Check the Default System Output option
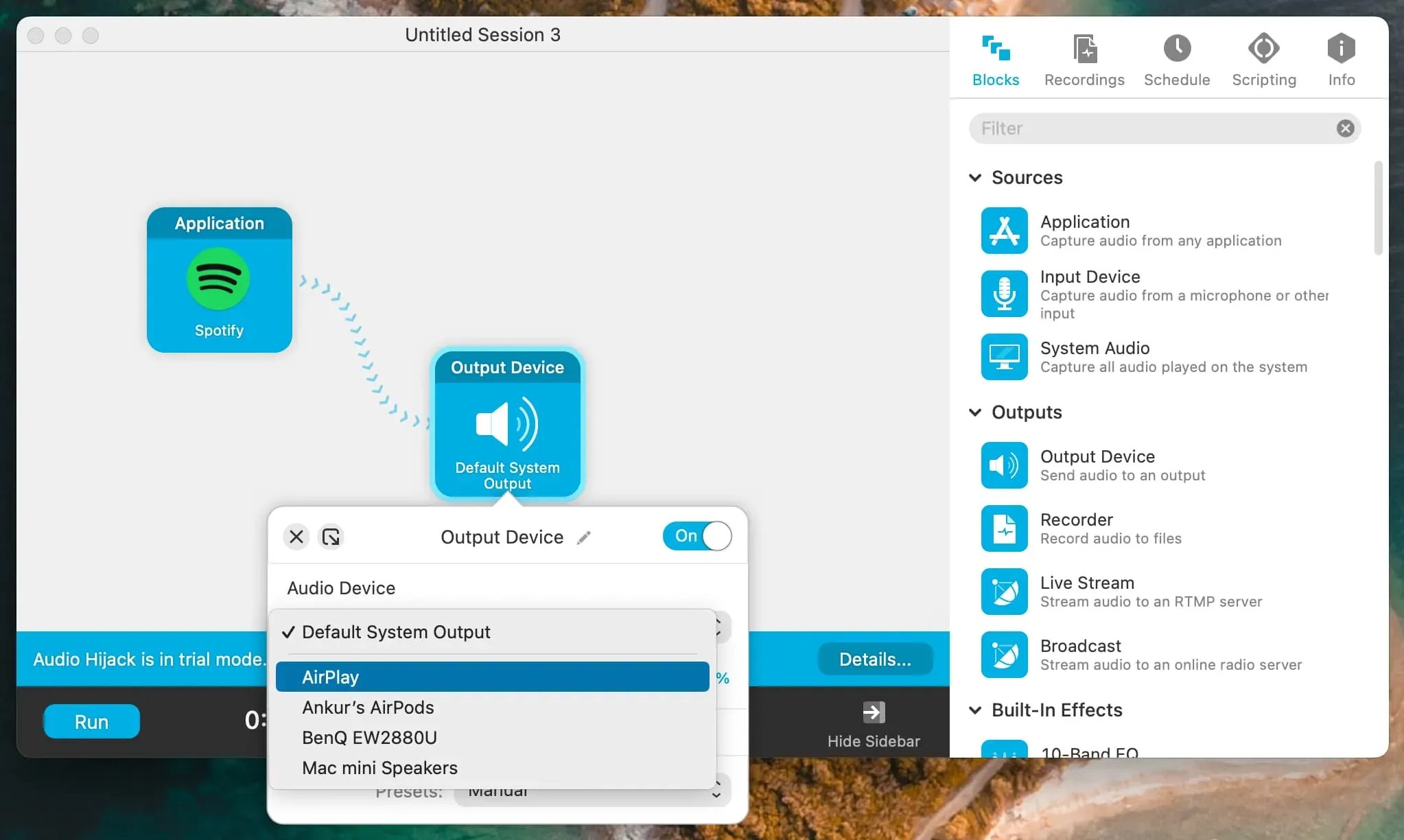The height and width of the screenshot is (840, 1404). pyautogui.click(x=396, y=631)
